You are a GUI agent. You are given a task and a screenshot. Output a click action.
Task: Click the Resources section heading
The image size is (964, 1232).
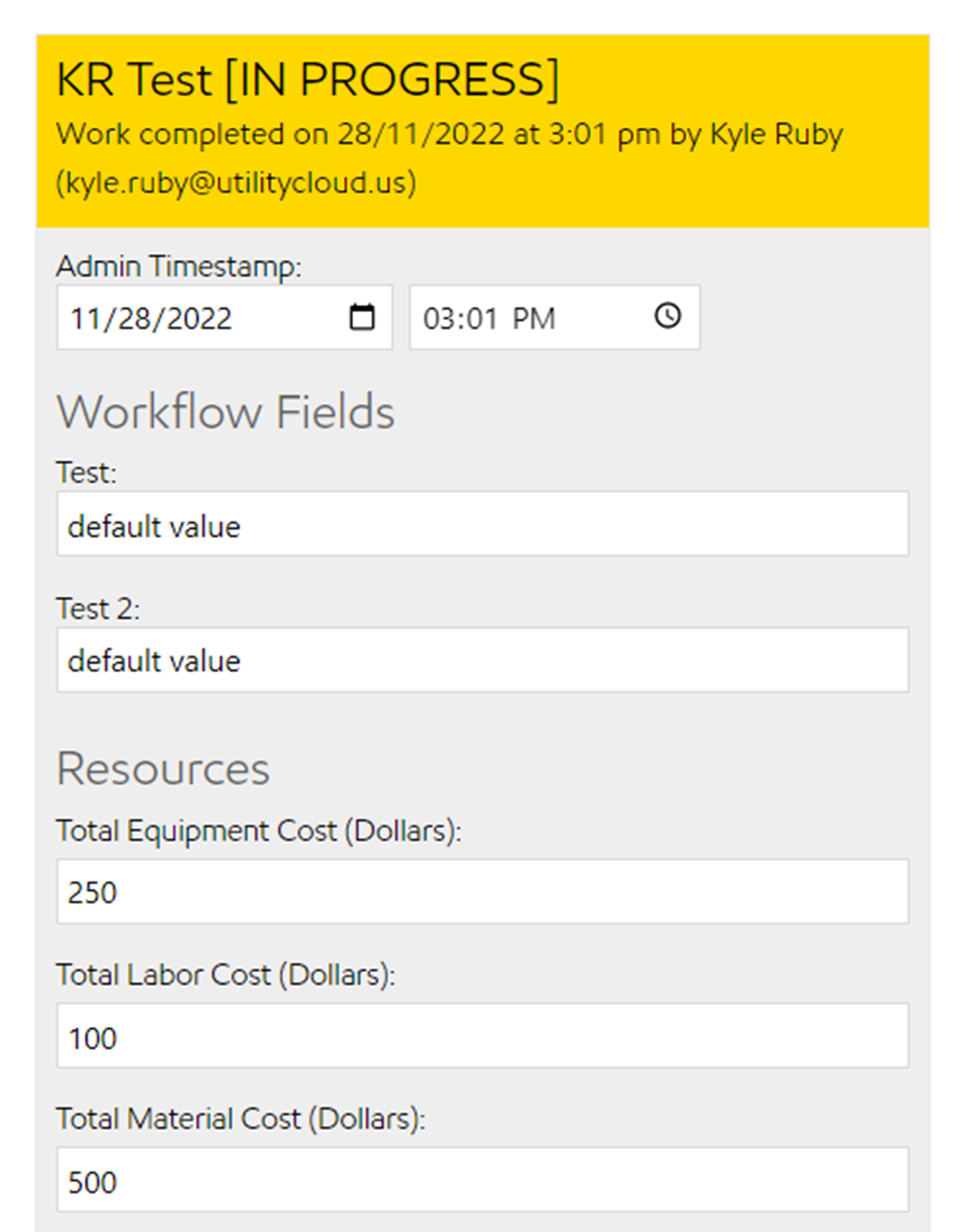click(163, 769)
